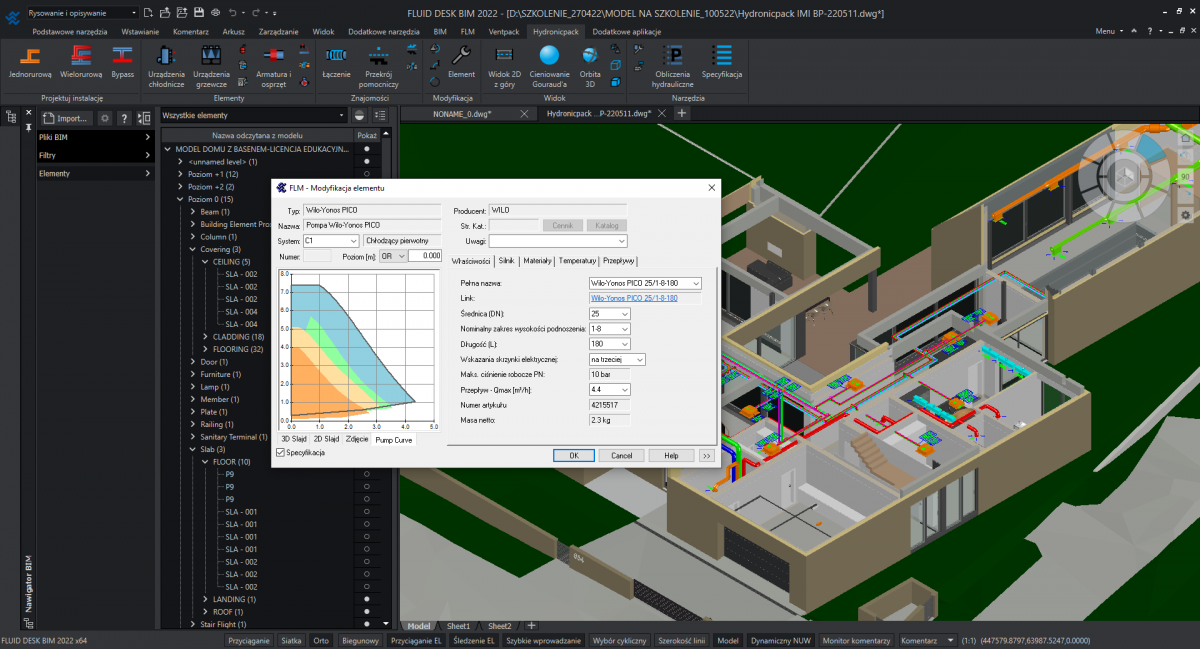This screenshot has height=649, width=1200.
Task: Toggle Orto mode in status bar
Action: (x=320, y=641)
